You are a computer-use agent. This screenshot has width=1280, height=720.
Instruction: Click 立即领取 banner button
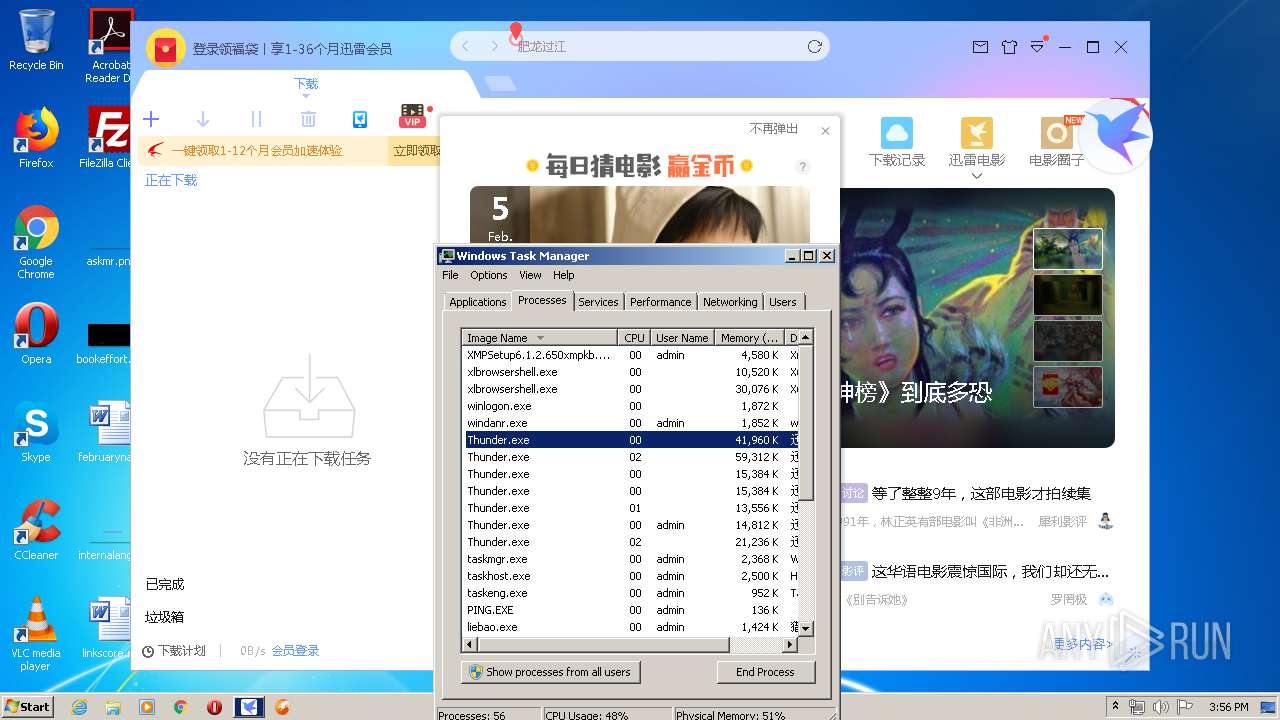click(416, 151)
